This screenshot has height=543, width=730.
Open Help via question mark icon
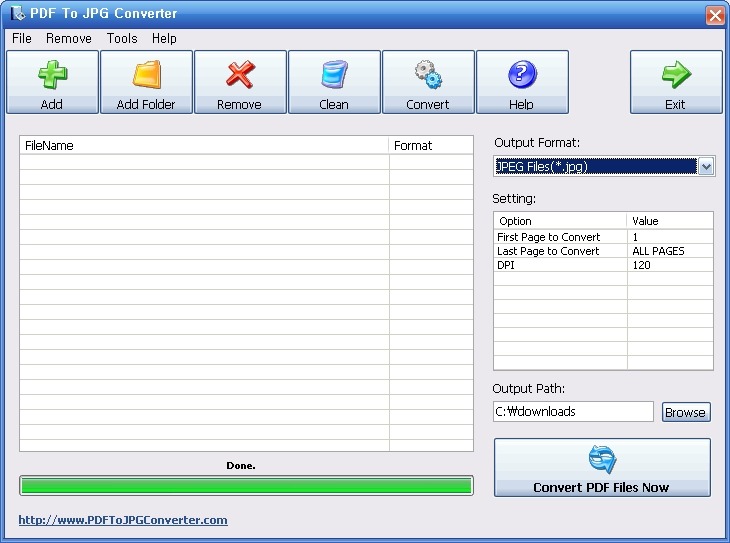point(521,75)
